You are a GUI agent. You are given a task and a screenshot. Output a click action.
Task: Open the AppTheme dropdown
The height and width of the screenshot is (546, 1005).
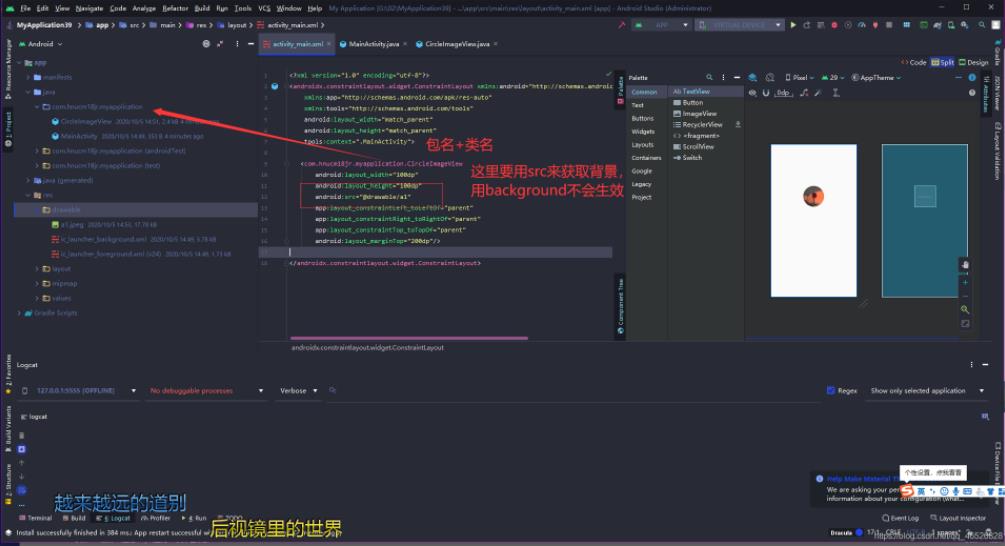coord(876,78)
